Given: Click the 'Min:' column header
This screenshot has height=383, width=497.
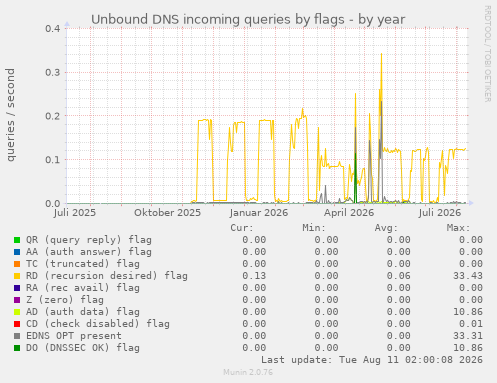Looking at the screenshot, I should (314, 228).
